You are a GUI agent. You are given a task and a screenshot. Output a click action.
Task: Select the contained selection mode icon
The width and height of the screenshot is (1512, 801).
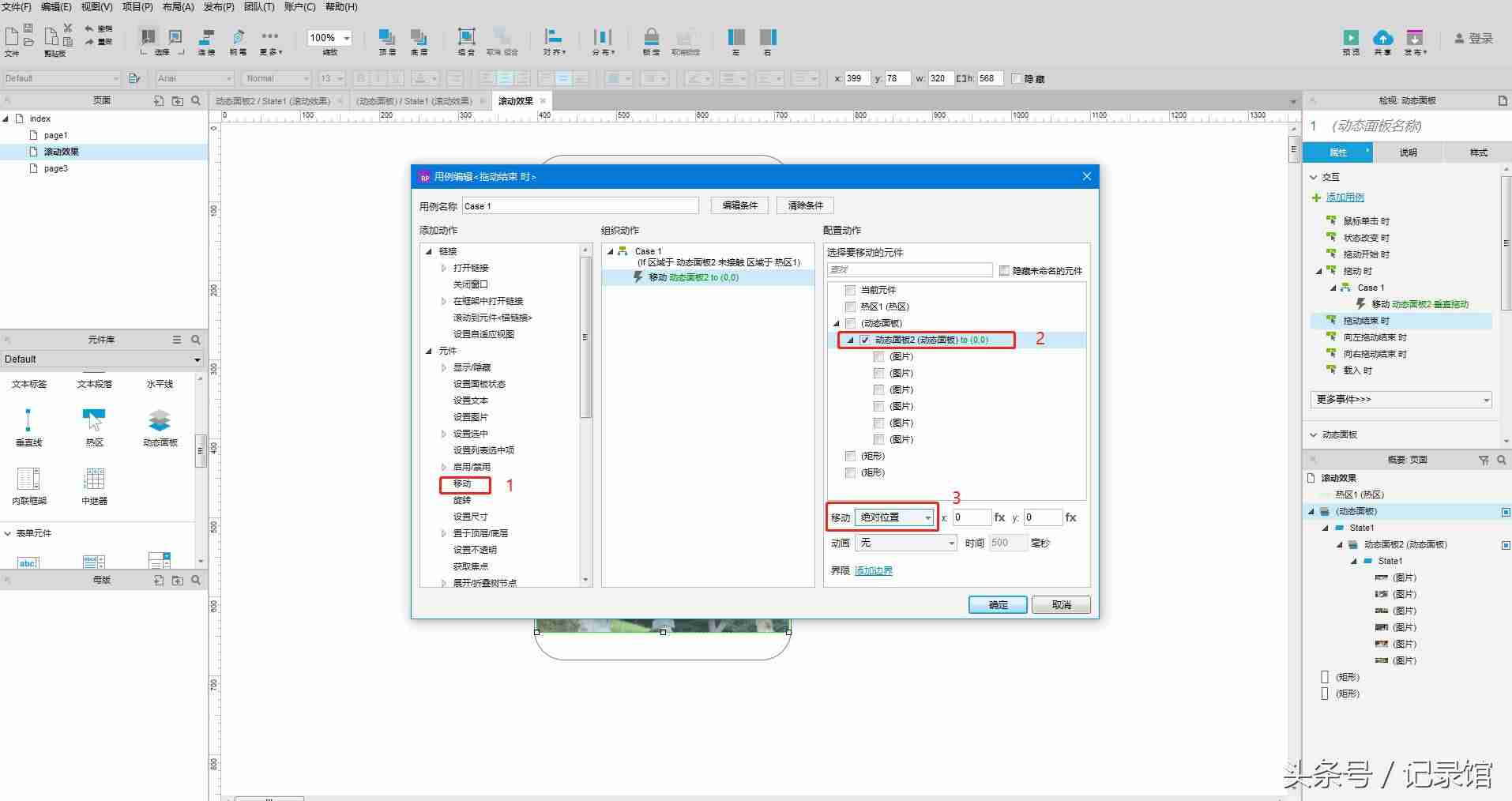pyautogui.click(x=175, y=36)
